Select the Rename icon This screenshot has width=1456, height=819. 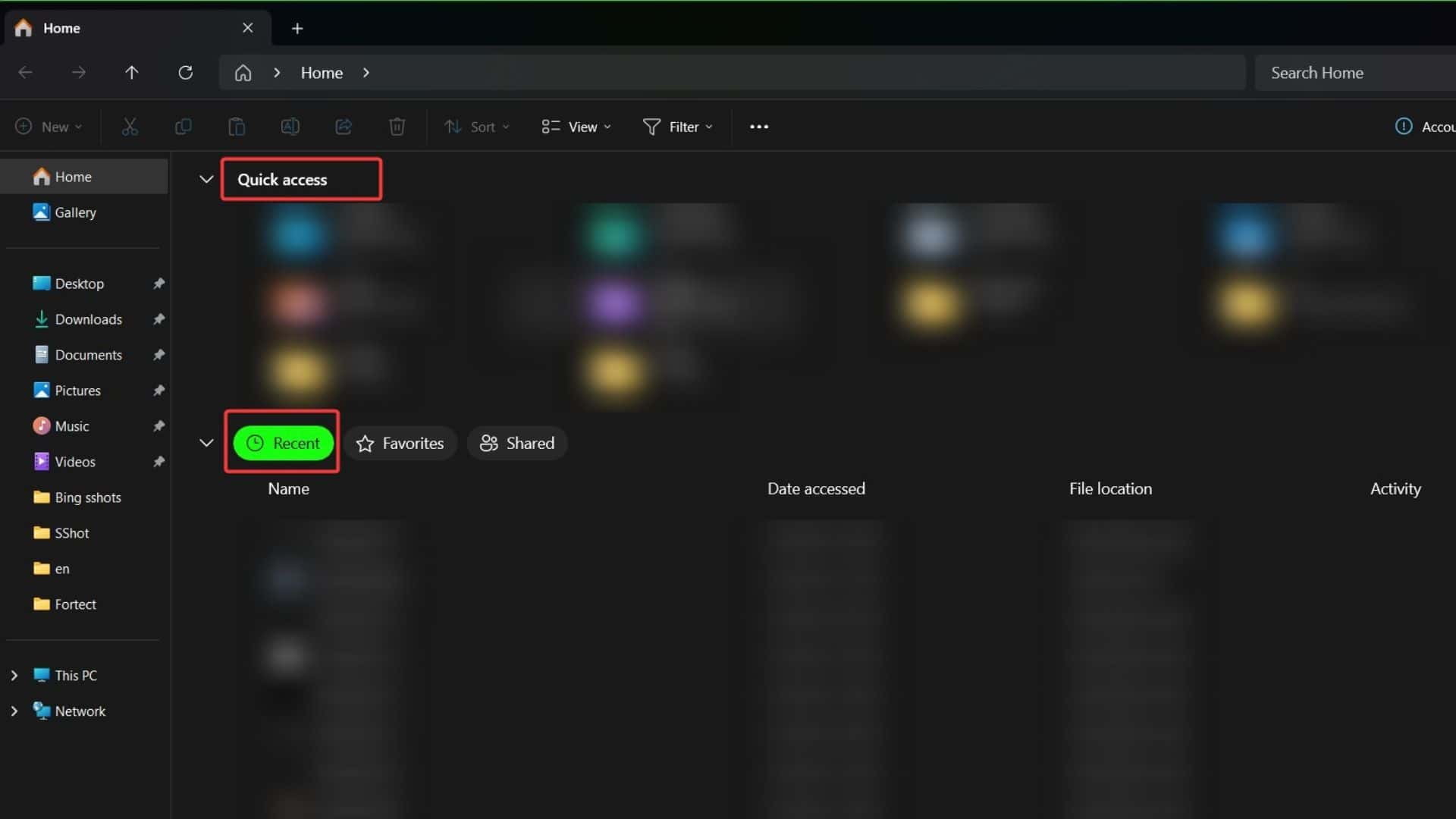(x=290, y=126)
